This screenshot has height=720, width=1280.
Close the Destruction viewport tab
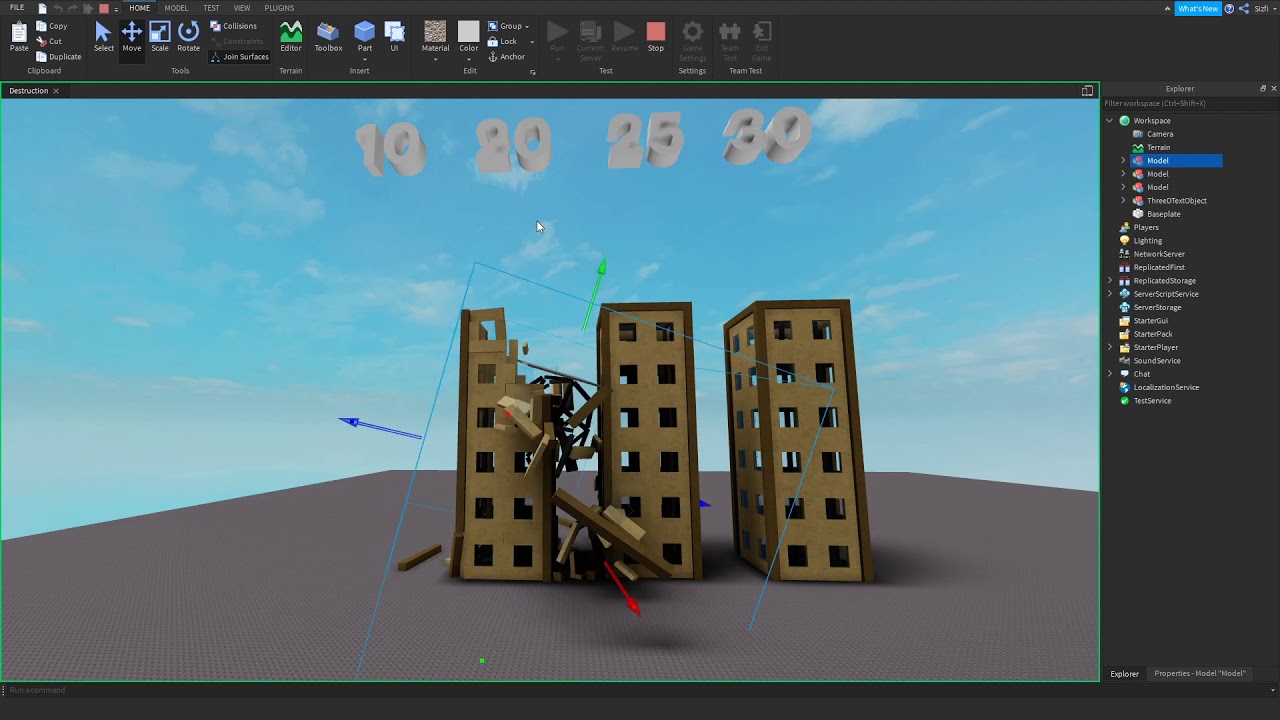(x=56, y=91)
